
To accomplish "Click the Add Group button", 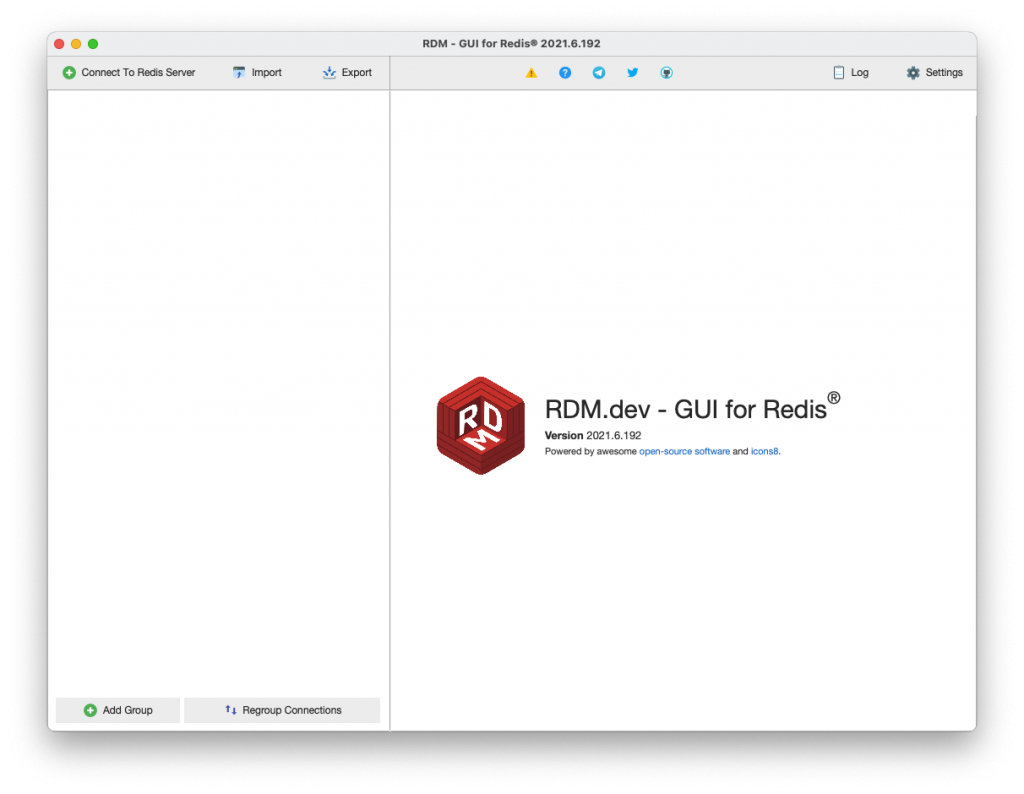I will [118, 710].
